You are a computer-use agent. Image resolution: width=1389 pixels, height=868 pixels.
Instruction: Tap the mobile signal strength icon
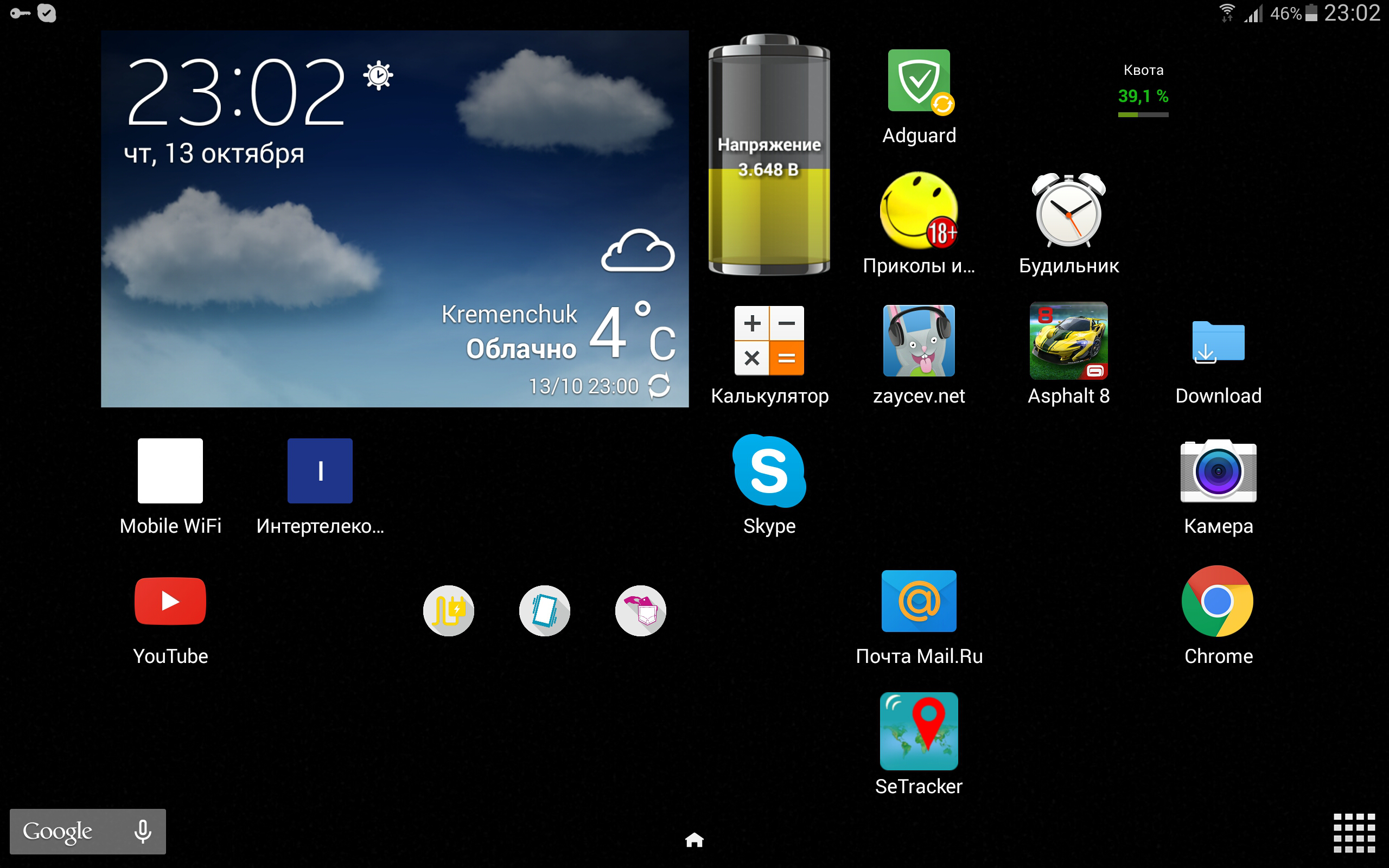1253,12
